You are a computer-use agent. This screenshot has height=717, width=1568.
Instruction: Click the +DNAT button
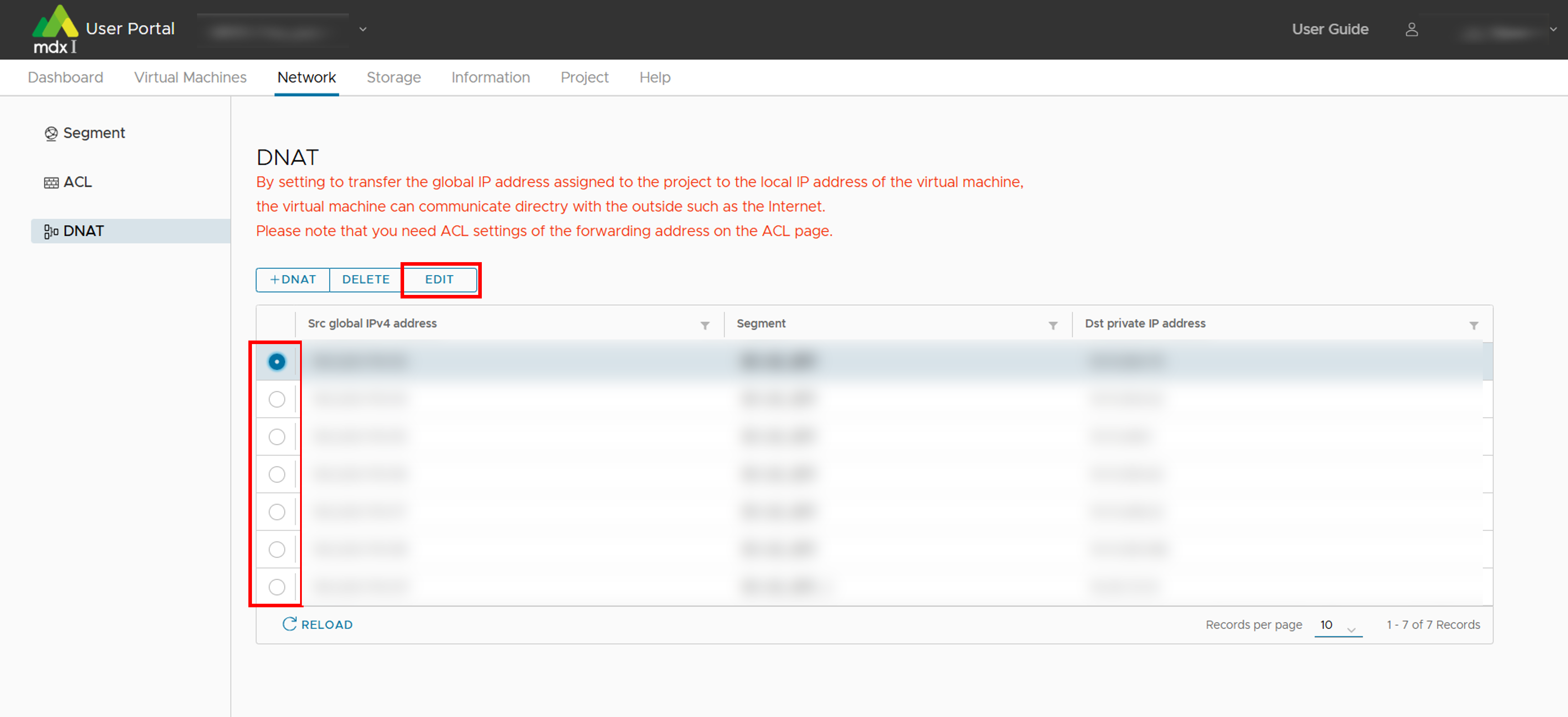(293, 279)
